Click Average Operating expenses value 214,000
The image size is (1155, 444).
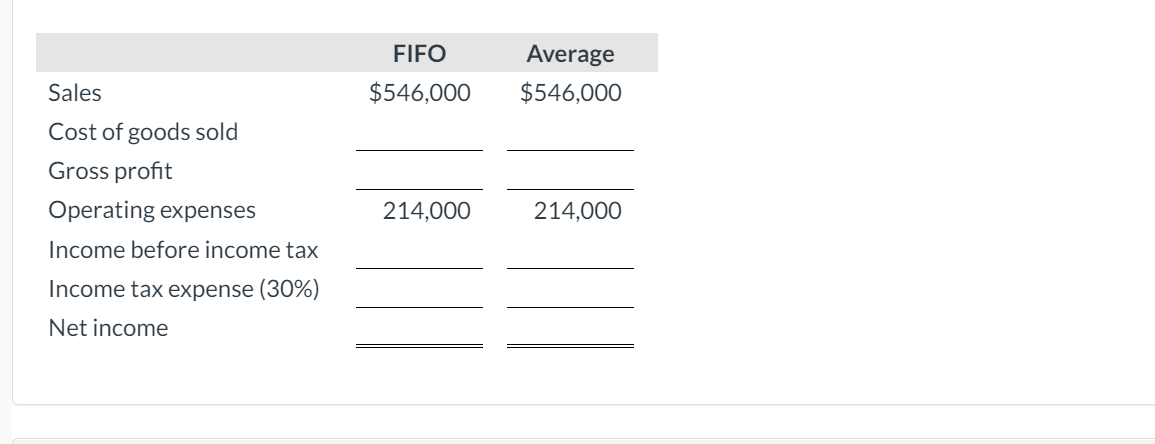tap(578, 211)
